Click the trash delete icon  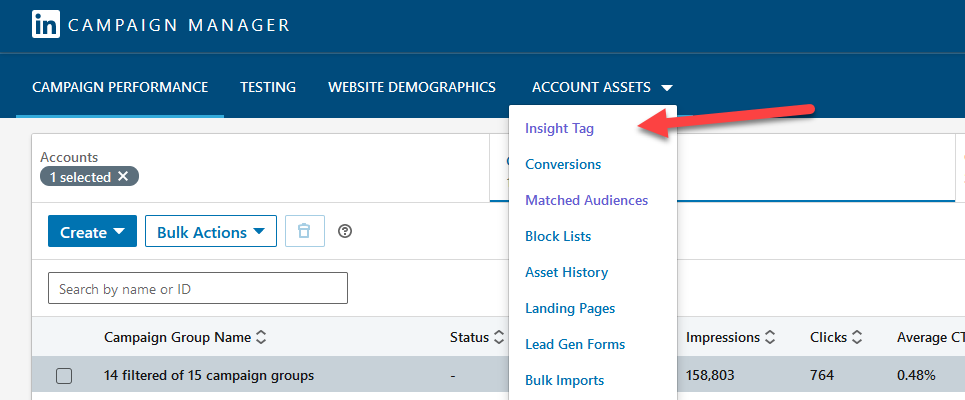point(304,231)
